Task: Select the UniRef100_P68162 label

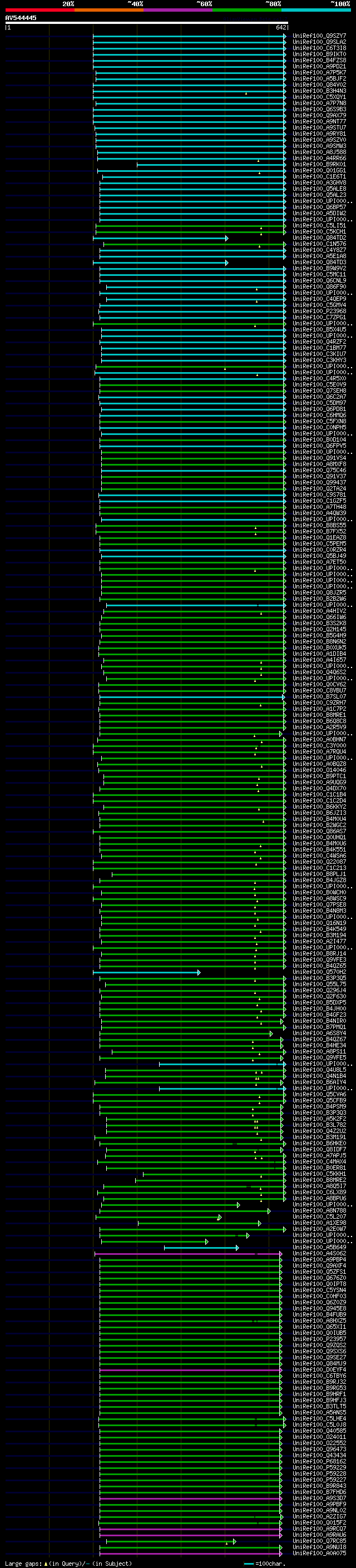Action: pos(319,1461)
